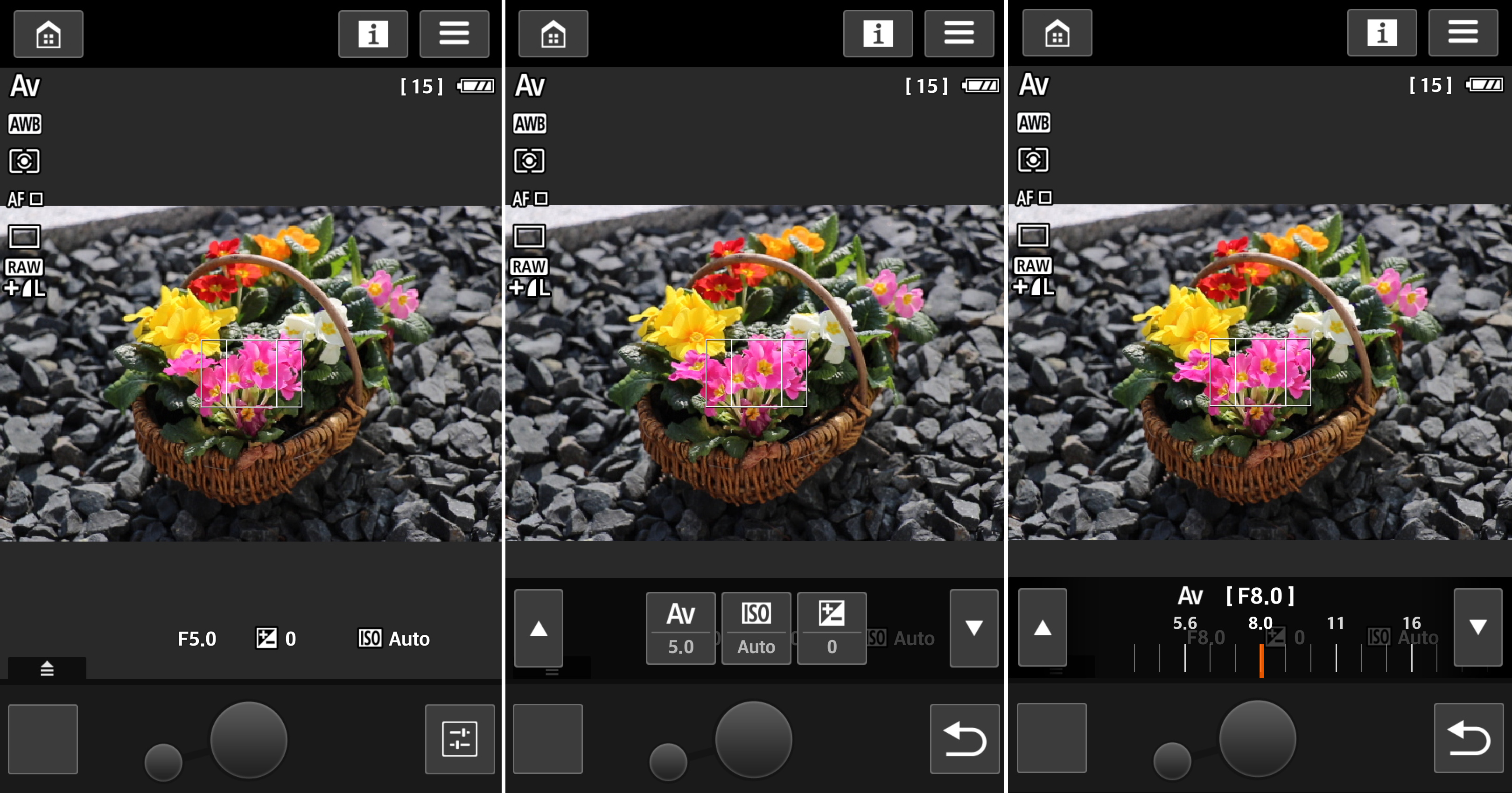Tap the battery level indicator in left panel
1512x793 pixels.
476,86
